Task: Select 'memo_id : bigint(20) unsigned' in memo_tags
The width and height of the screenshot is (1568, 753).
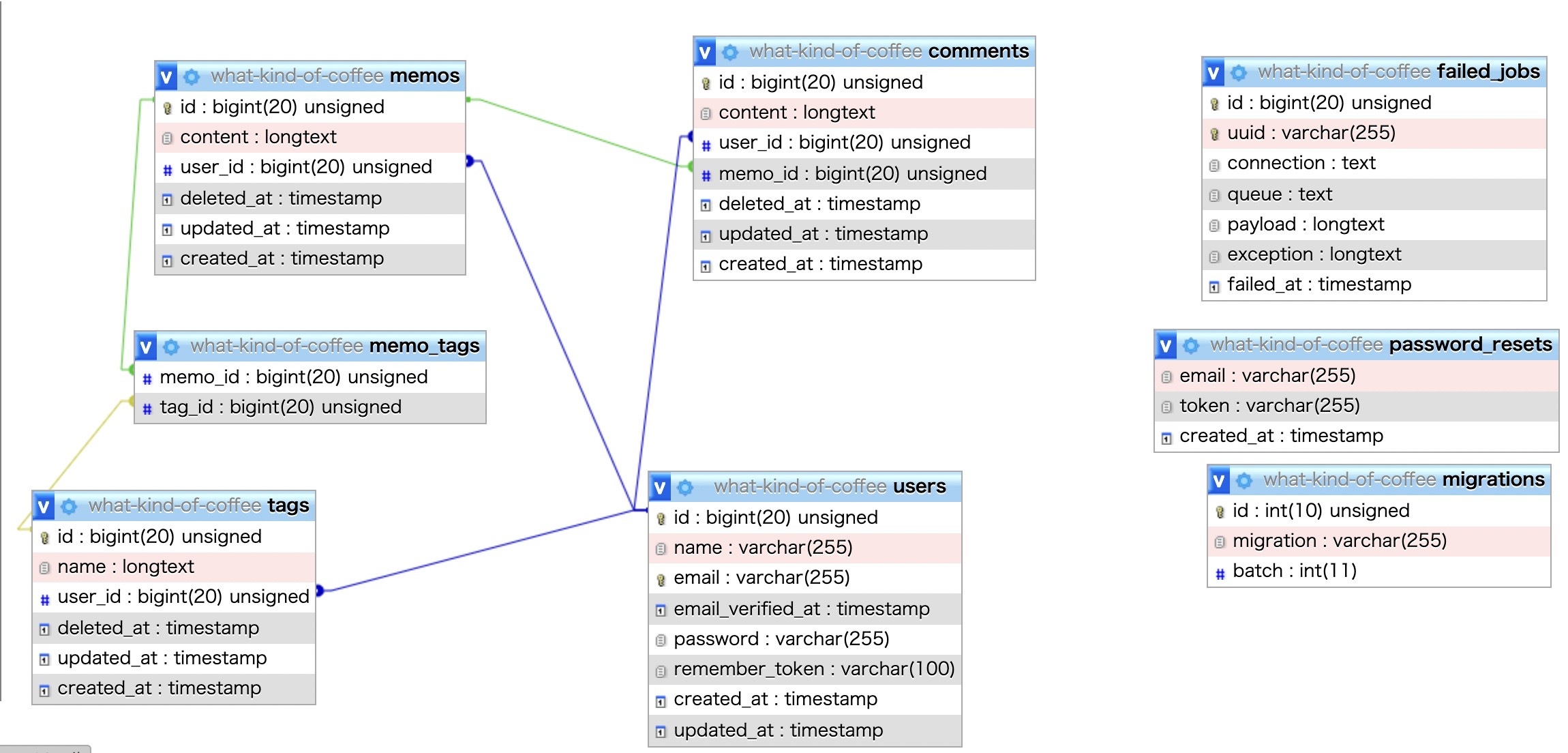Action: coord(310,377)
